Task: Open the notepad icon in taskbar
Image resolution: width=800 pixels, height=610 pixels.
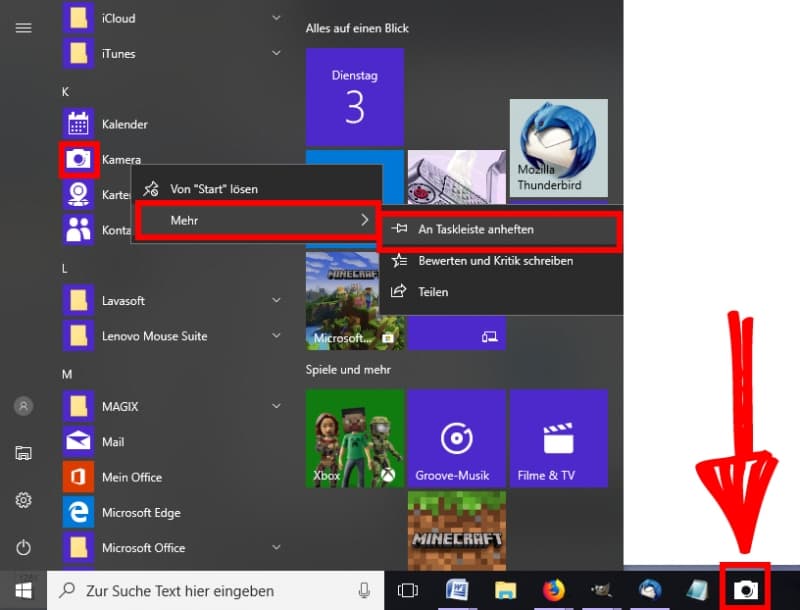Action: [697, 591]
